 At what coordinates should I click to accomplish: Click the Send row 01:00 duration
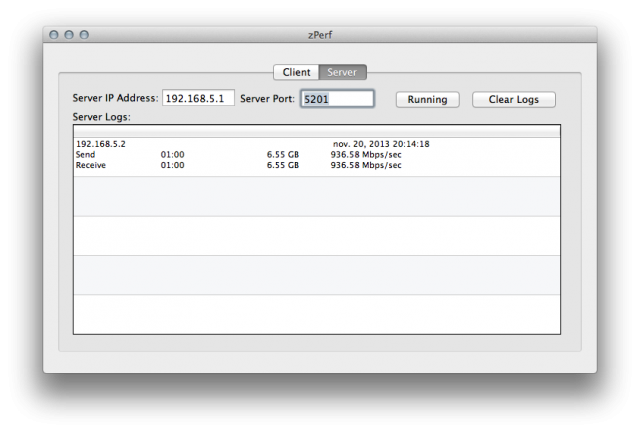point(172,155)
